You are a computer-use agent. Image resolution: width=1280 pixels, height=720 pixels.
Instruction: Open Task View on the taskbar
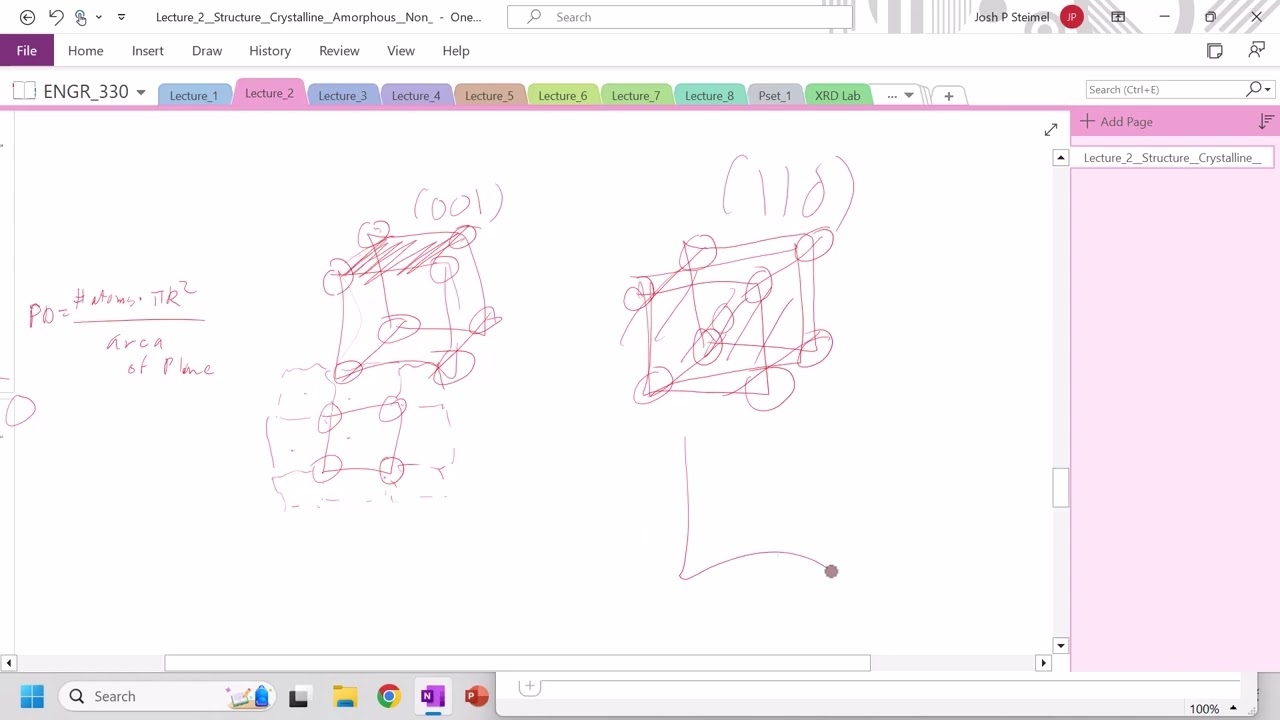click(x=298, y=697)
